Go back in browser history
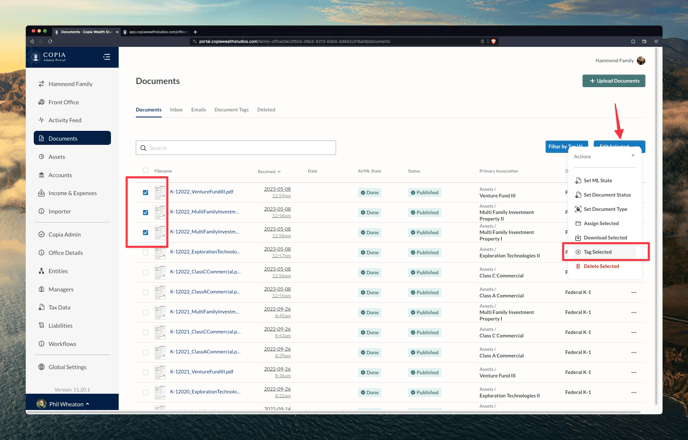 (32, 41)
